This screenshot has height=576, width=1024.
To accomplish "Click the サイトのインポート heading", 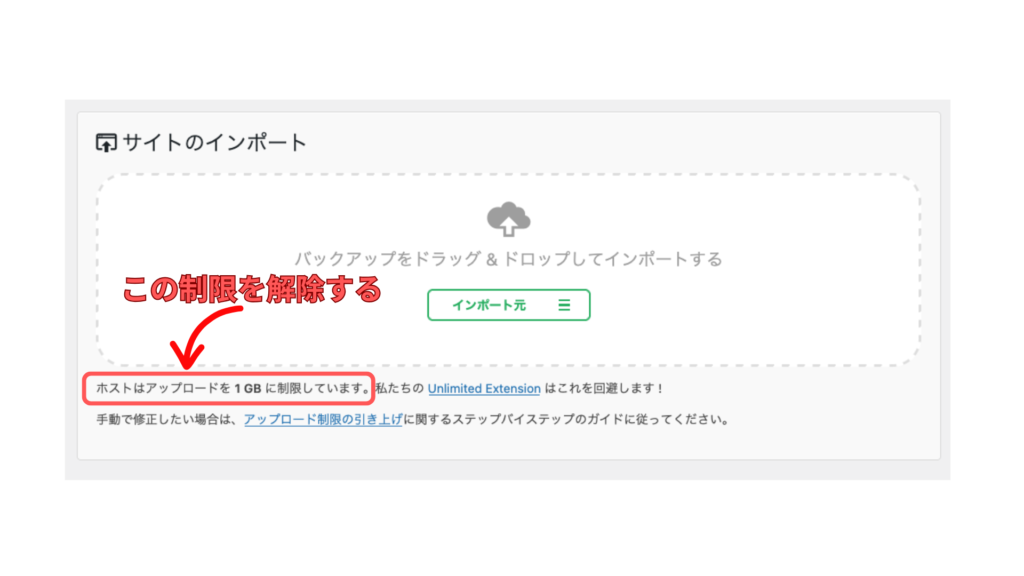I will [x=214, y=142].
